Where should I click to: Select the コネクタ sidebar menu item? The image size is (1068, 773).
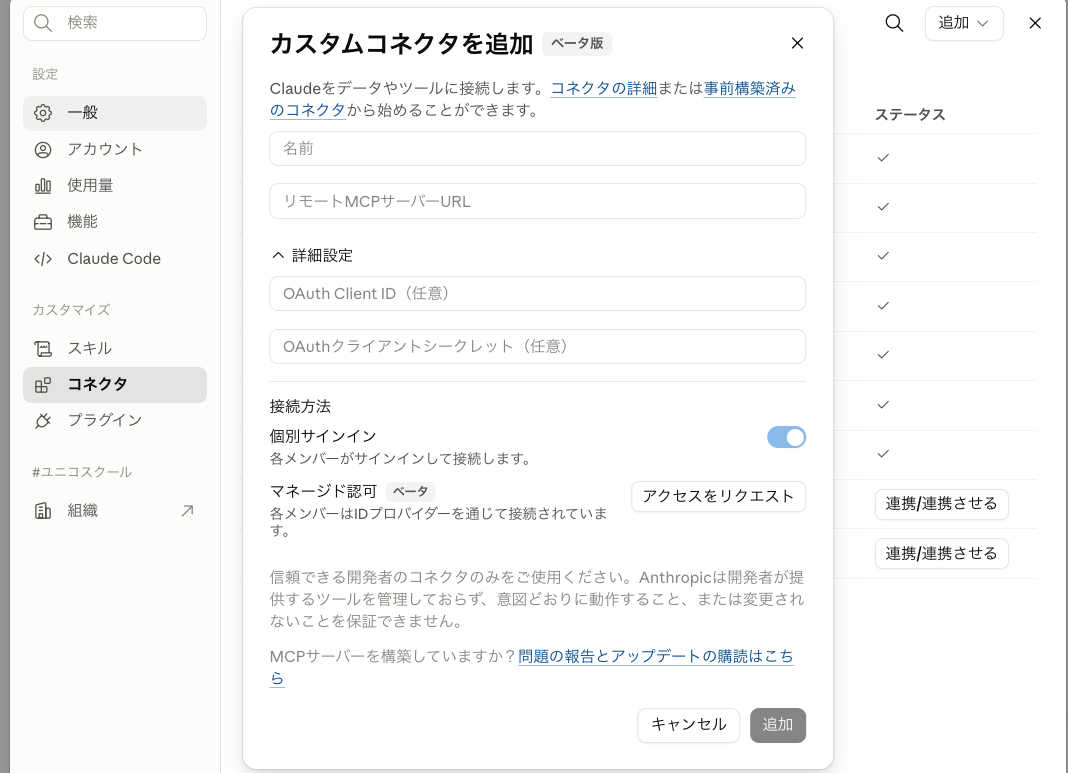[115, 385]
